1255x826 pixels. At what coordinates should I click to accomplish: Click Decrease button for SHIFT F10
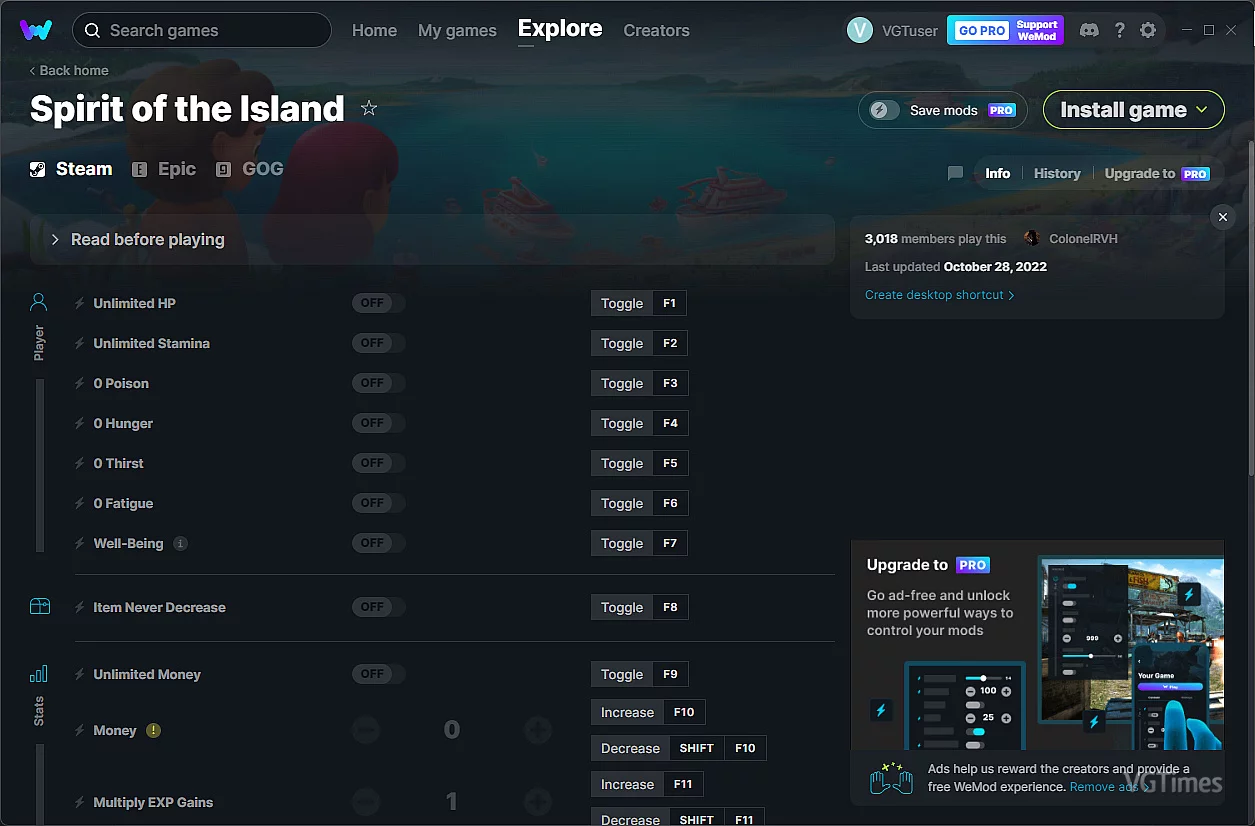pos(630,748)
